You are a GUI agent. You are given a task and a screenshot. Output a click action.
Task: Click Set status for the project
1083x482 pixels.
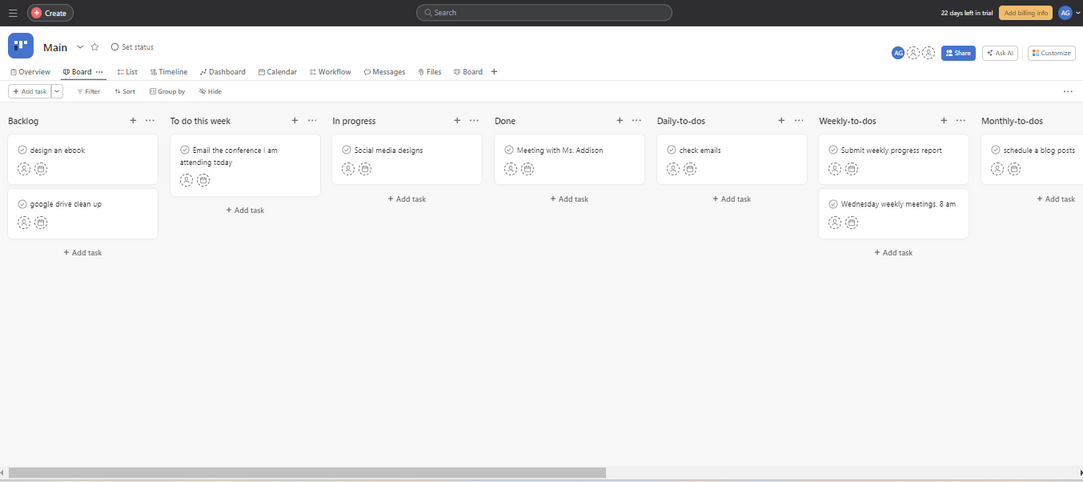[132, 47]
